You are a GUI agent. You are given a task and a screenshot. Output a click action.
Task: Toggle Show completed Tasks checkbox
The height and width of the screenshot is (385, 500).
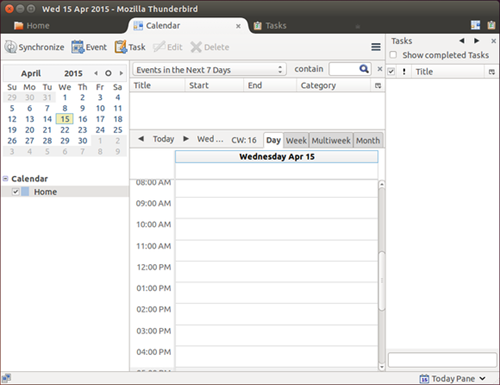(393, 55)
